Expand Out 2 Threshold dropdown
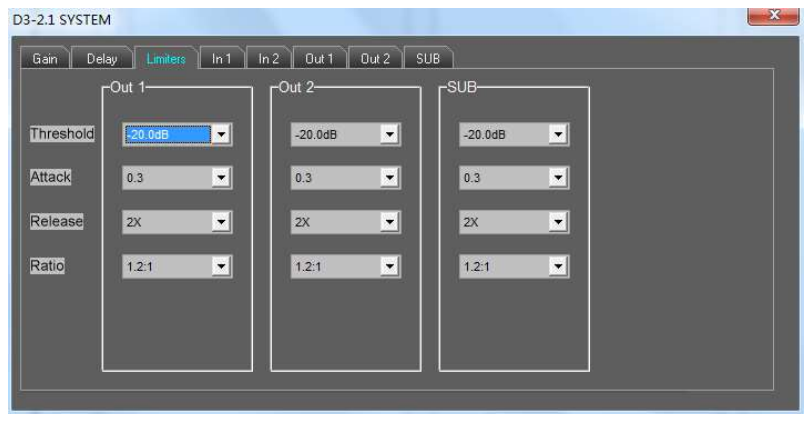The height and width of the screenshot is (422, 811). tap(391, 135)
